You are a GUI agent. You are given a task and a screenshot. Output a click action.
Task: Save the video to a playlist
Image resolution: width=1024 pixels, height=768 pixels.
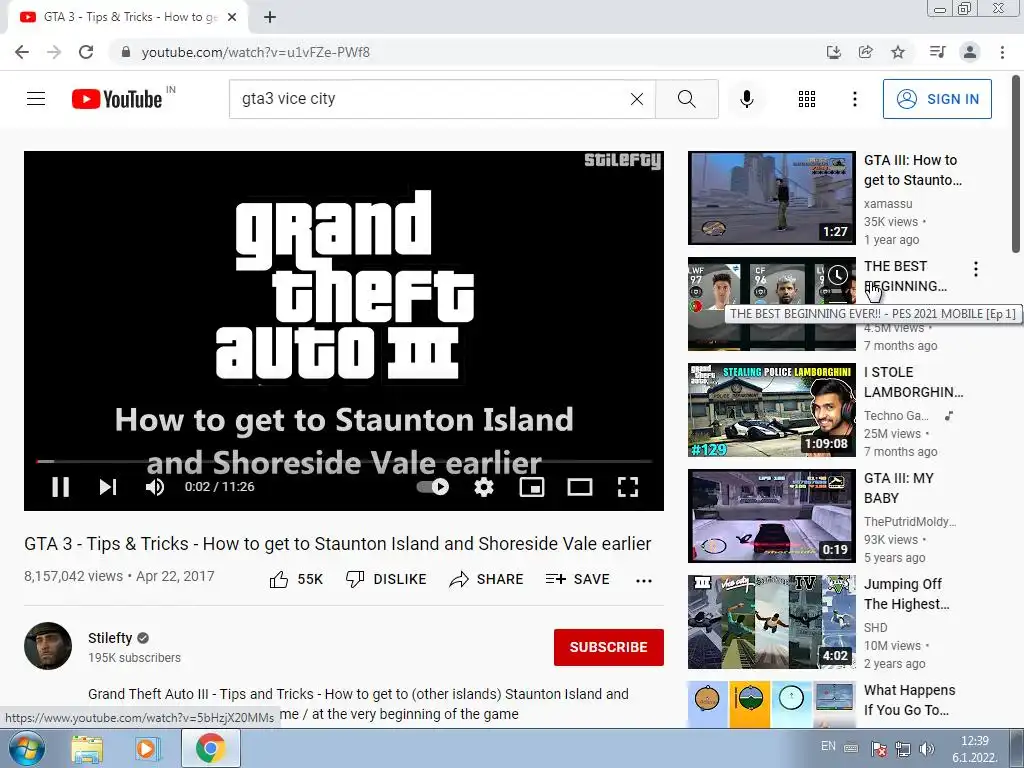coord(577,579)
